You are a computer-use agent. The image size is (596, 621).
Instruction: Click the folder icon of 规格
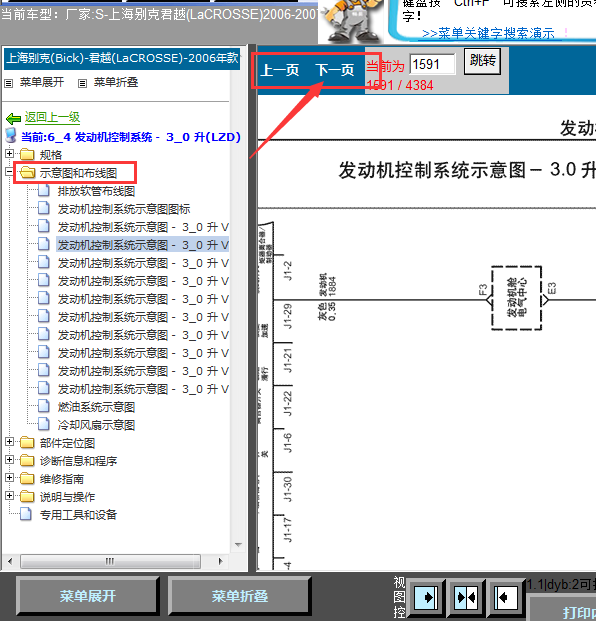27,154
